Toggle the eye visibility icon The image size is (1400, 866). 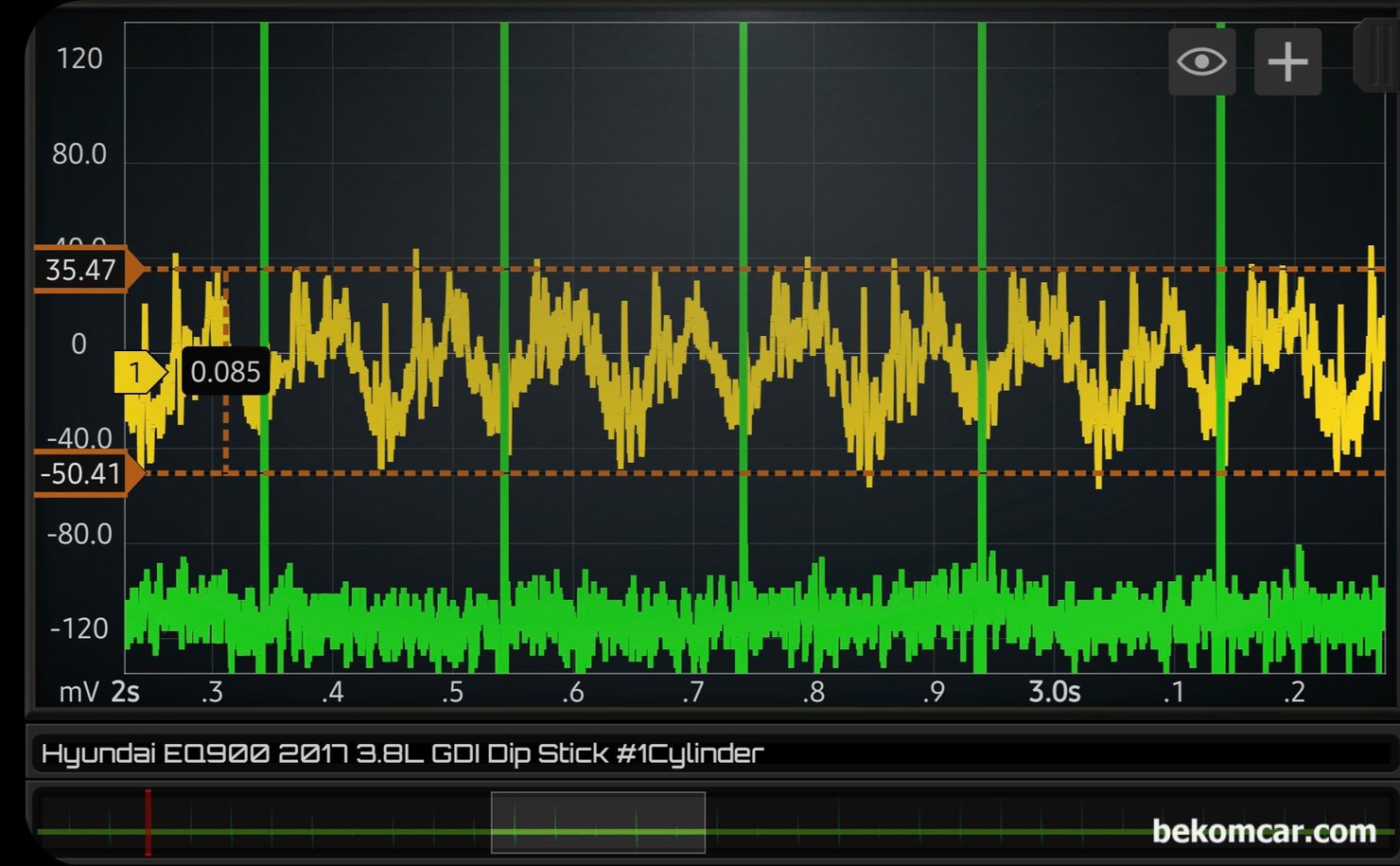pos(1201,62)
